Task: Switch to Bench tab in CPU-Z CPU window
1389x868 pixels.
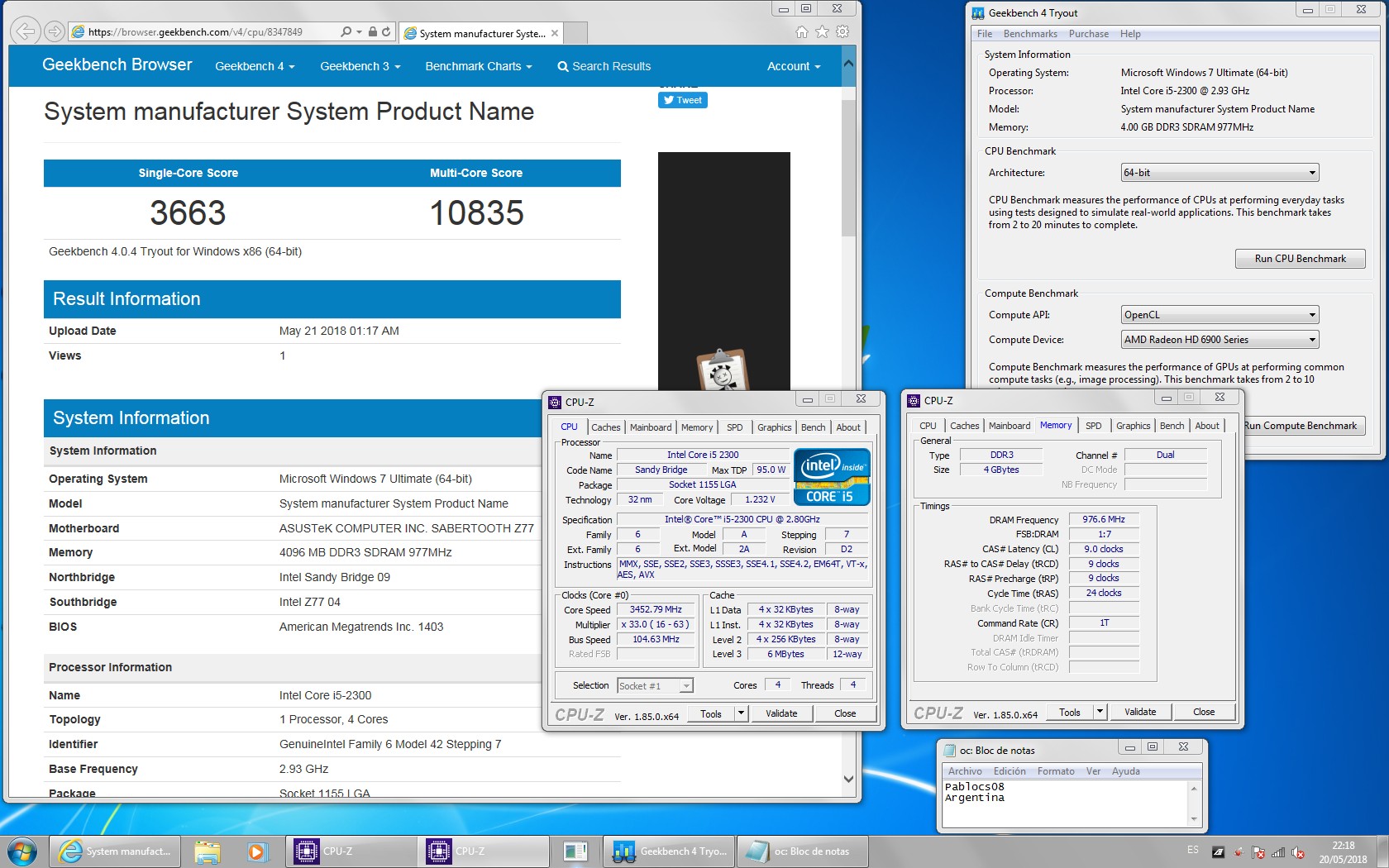Action: pyautogui.click(x=814, y=427)
